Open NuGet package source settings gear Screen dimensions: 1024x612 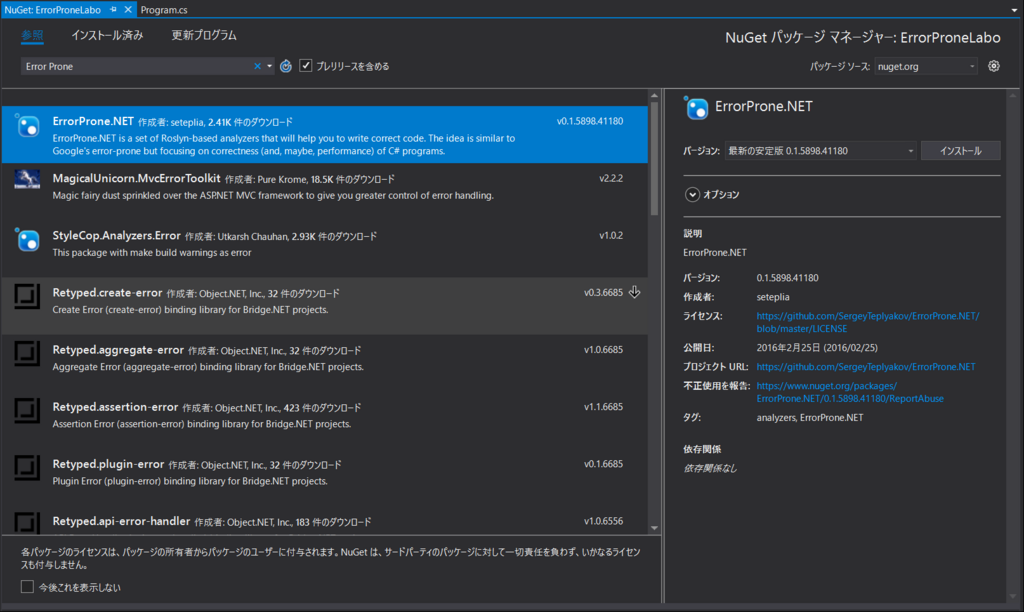(x=993, y=66)
